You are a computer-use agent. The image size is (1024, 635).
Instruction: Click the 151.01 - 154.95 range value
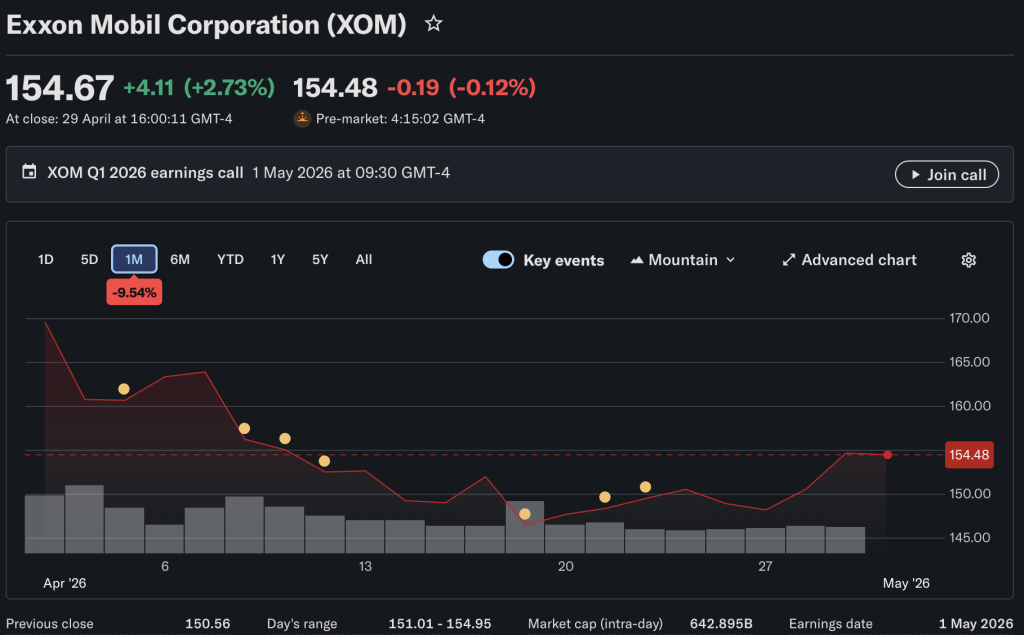[x=440, y=624]
